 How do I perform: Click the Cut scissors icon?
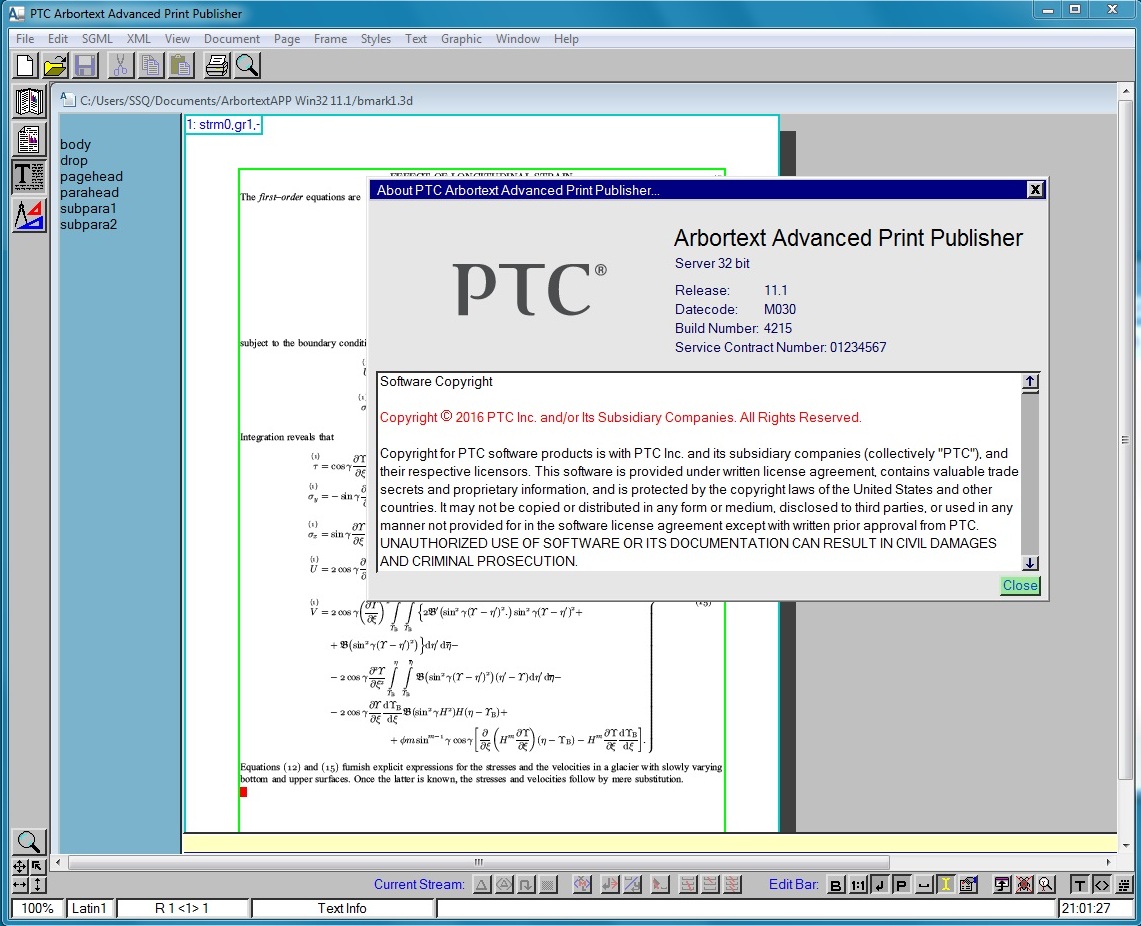click(x=120, y=65)
